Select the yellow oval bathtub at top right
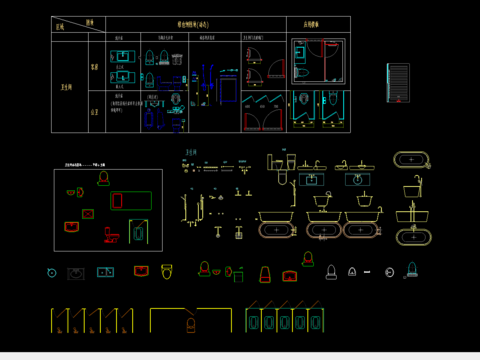 [412, 160]
